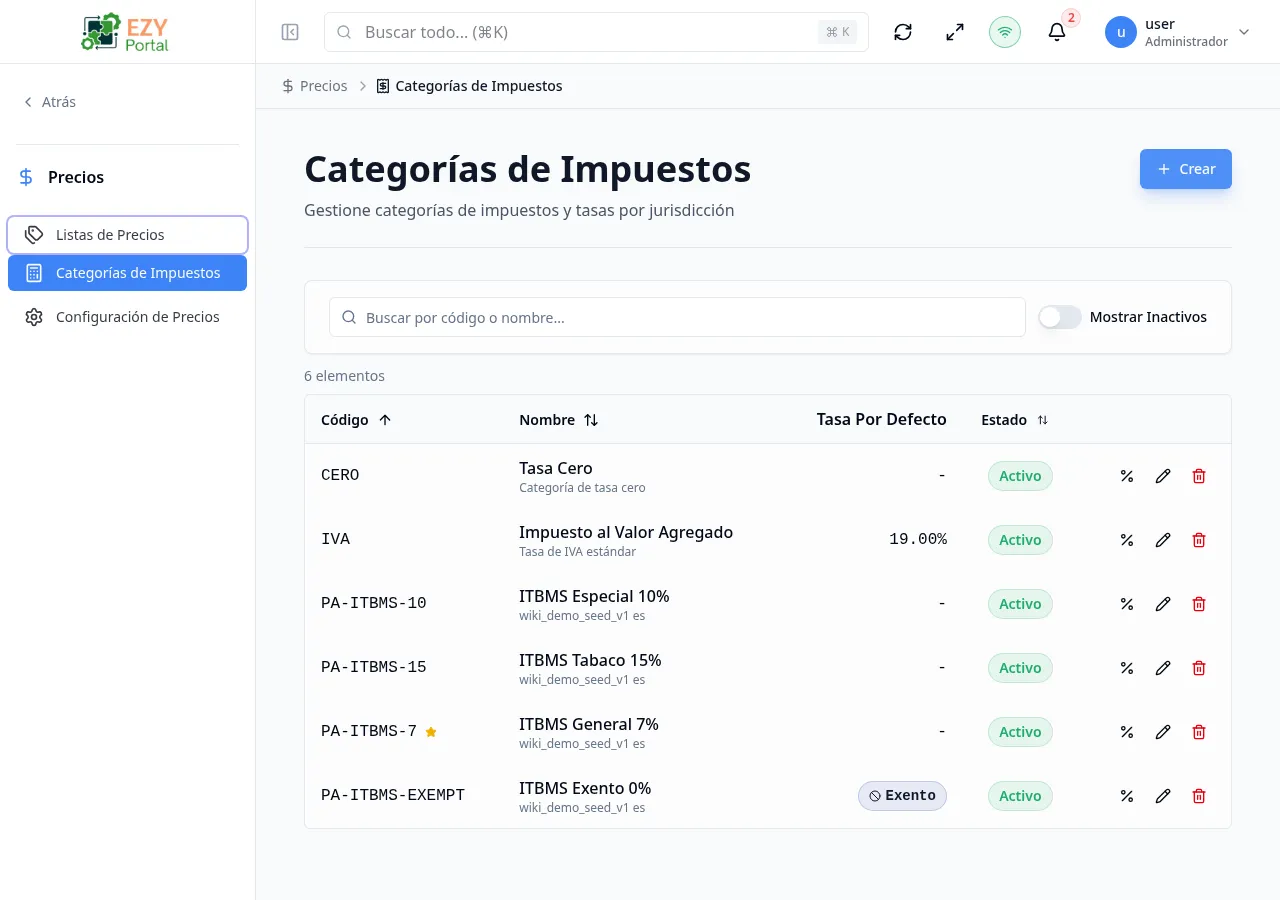The height and width of the screenshot is (900, 1280).
Task: Click the refresh icon in header
Action: click(903, 32)
